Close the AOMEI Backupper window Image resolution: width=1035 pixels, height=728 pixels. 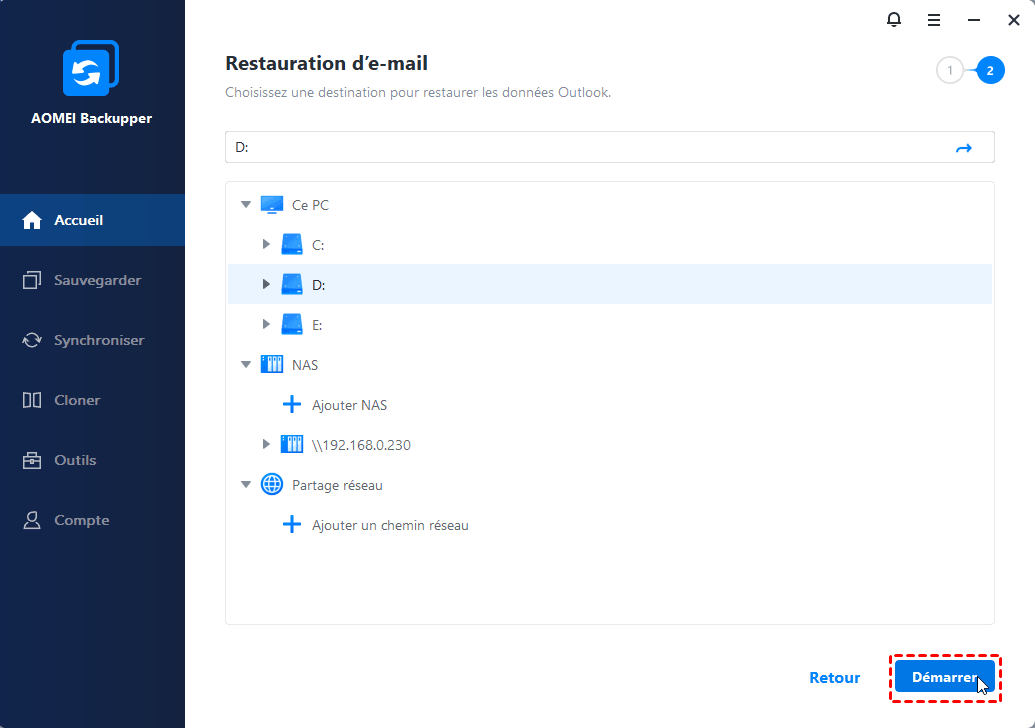(x=1014, y=20)
